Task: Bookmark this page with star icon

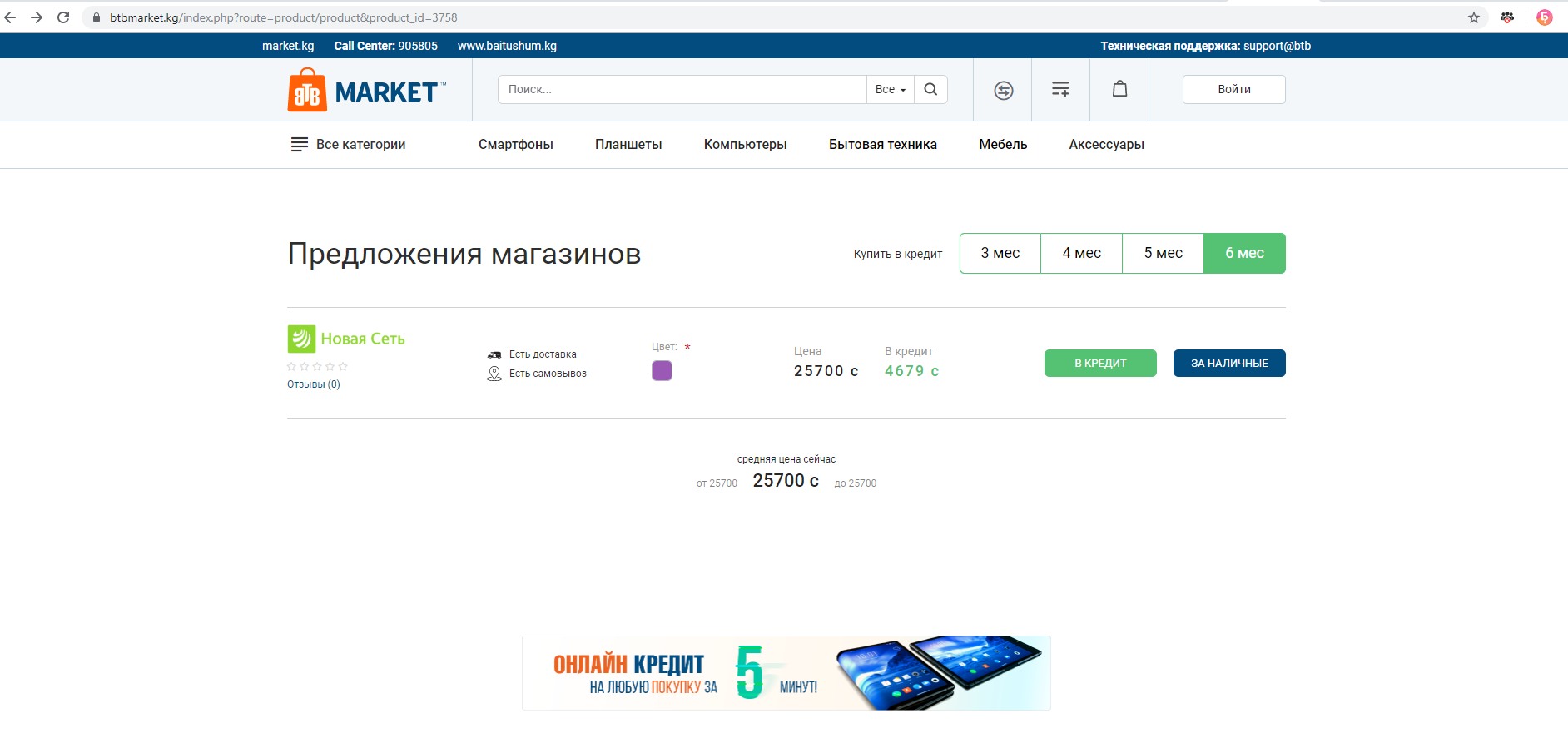Action: pyautogui.click(x=1473, y=17)
